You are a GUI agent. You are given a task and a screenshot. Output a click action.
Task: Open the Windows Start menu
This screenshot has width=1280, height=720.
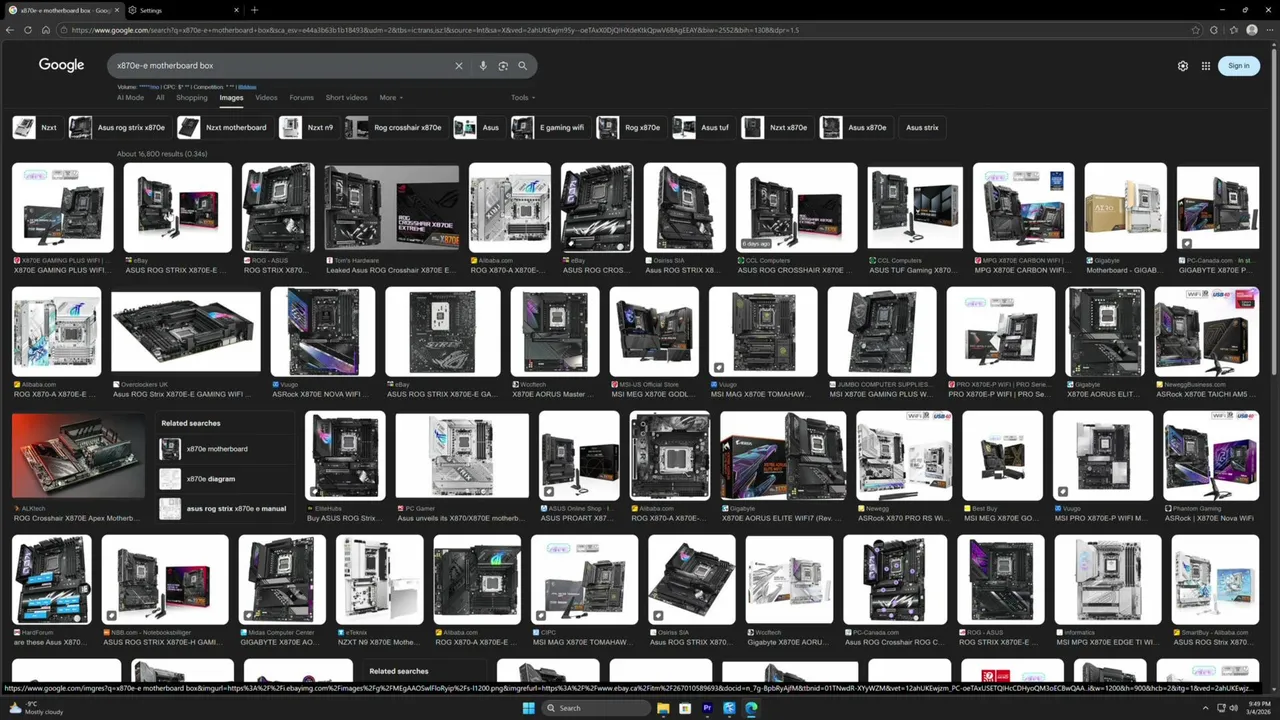click(529, 708)
